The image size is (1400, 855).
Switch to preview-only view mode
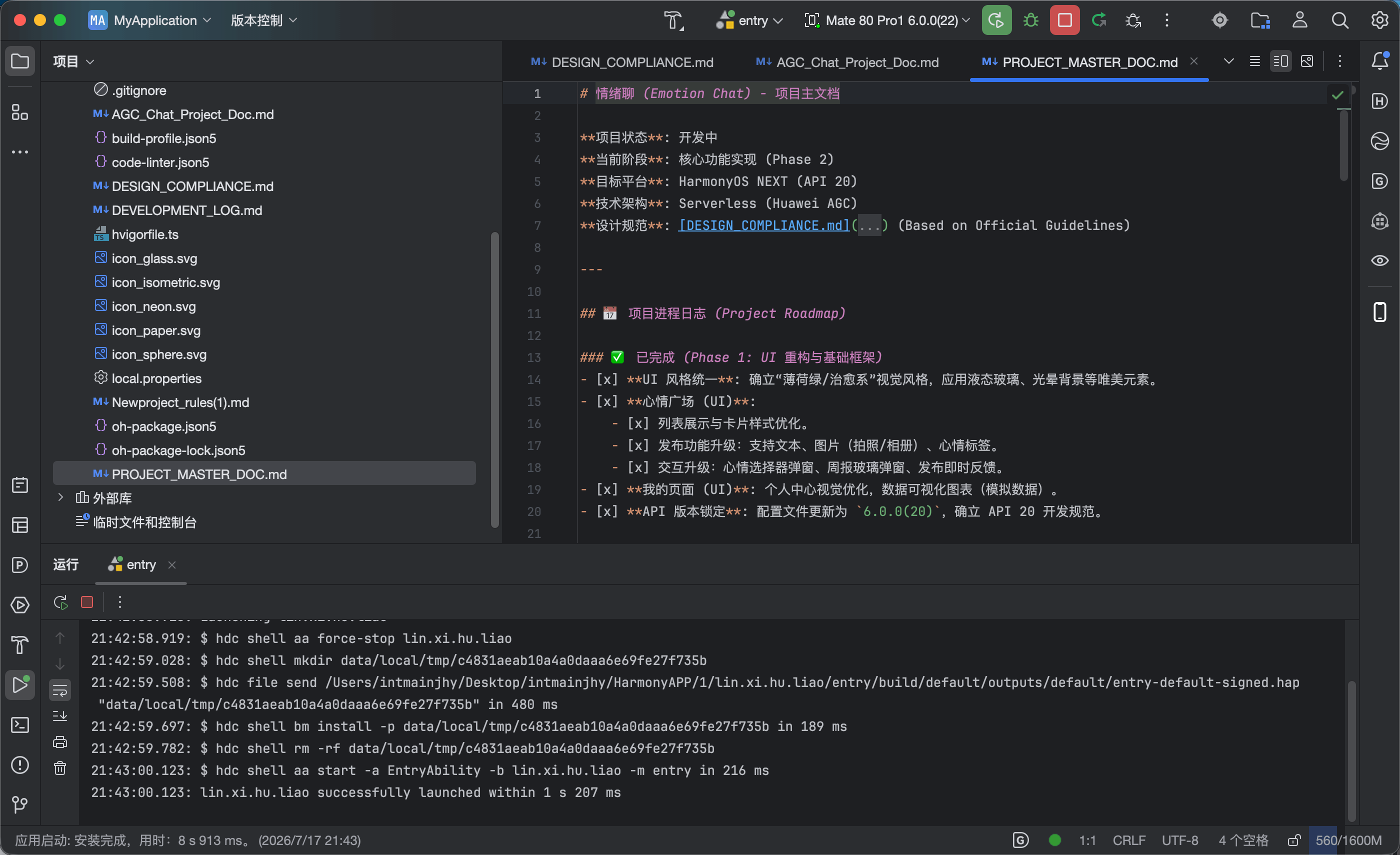(x=1307, y=61)
